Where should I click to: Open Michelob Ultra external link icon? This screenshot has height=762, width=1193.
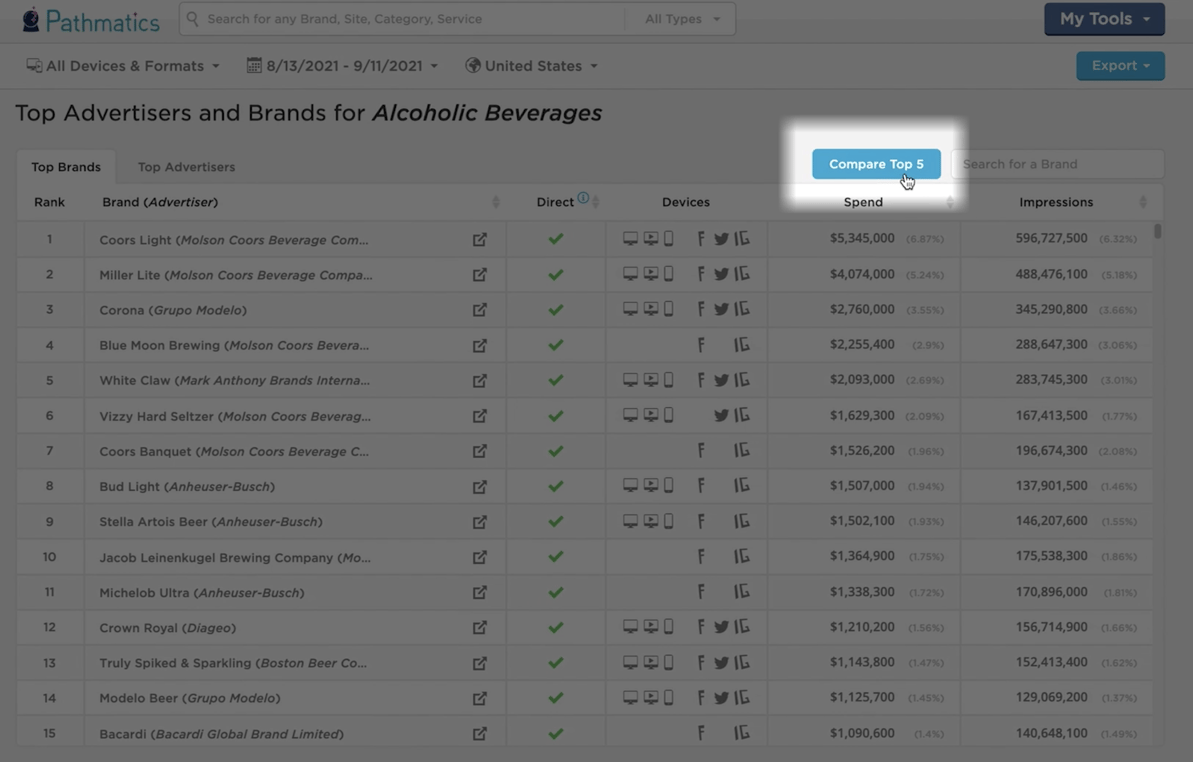click(x=479, y=592)
